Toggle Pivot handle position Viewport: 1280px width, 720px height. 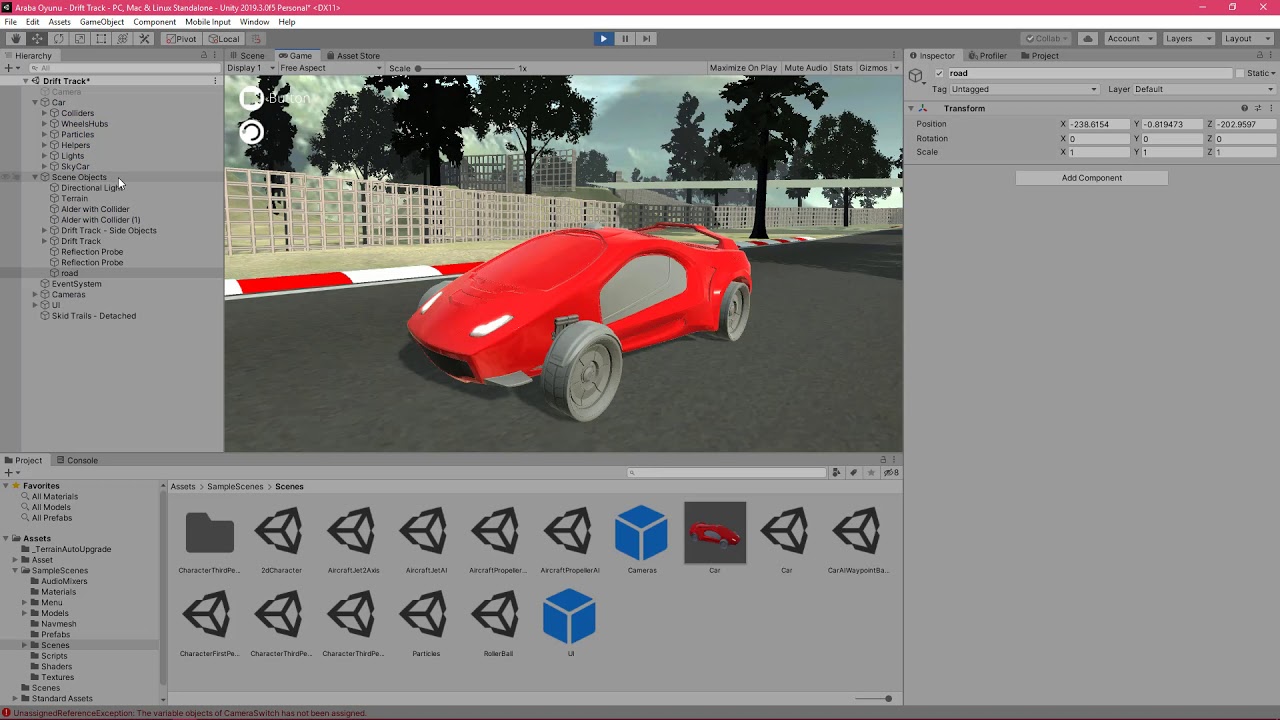click(x=182, y=39)
